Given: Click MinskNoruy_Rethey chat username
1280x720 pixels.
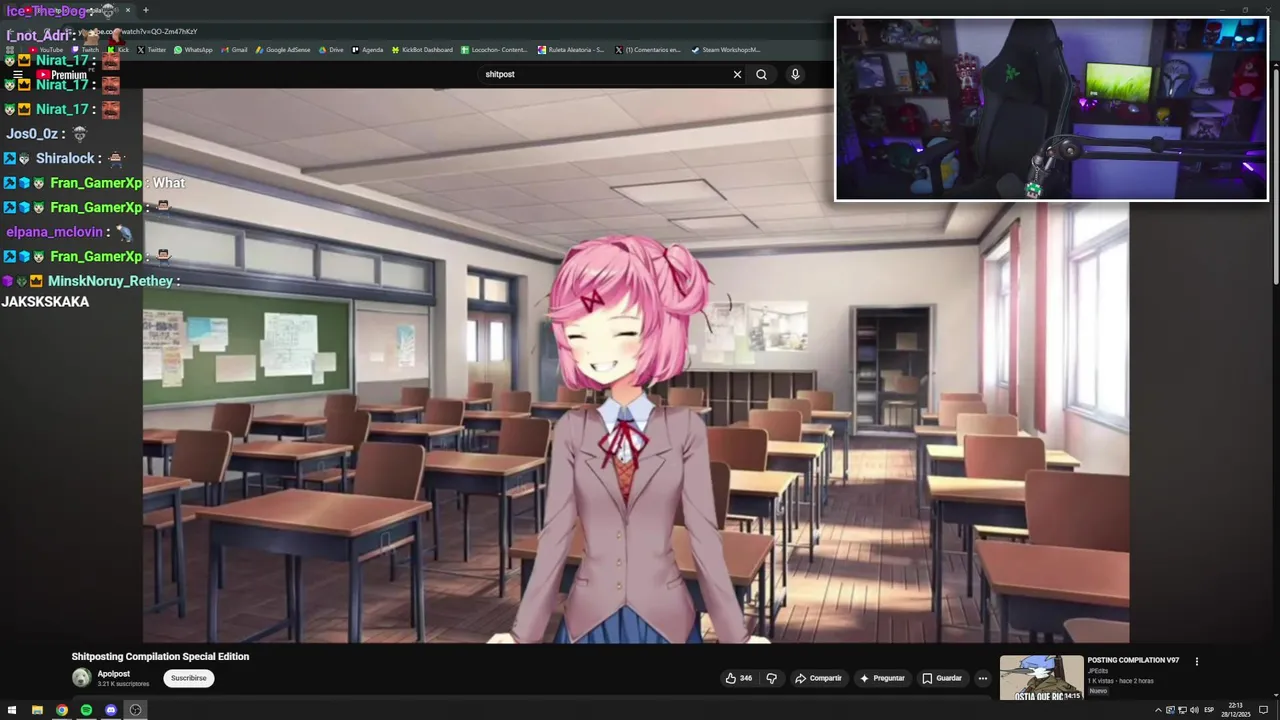Looking at the screenshot, I should point(111,281).
